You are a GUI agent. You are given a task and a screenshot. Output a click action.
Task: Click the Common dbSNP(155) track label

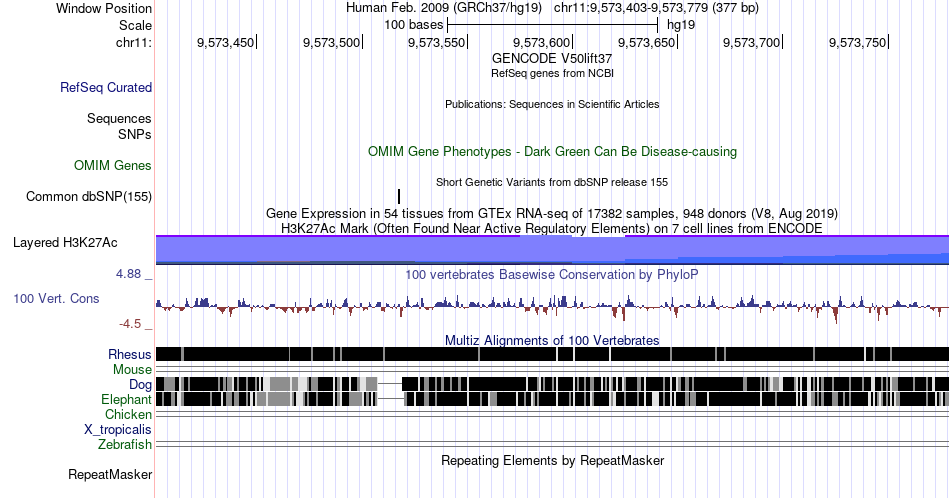pos(89,196)
